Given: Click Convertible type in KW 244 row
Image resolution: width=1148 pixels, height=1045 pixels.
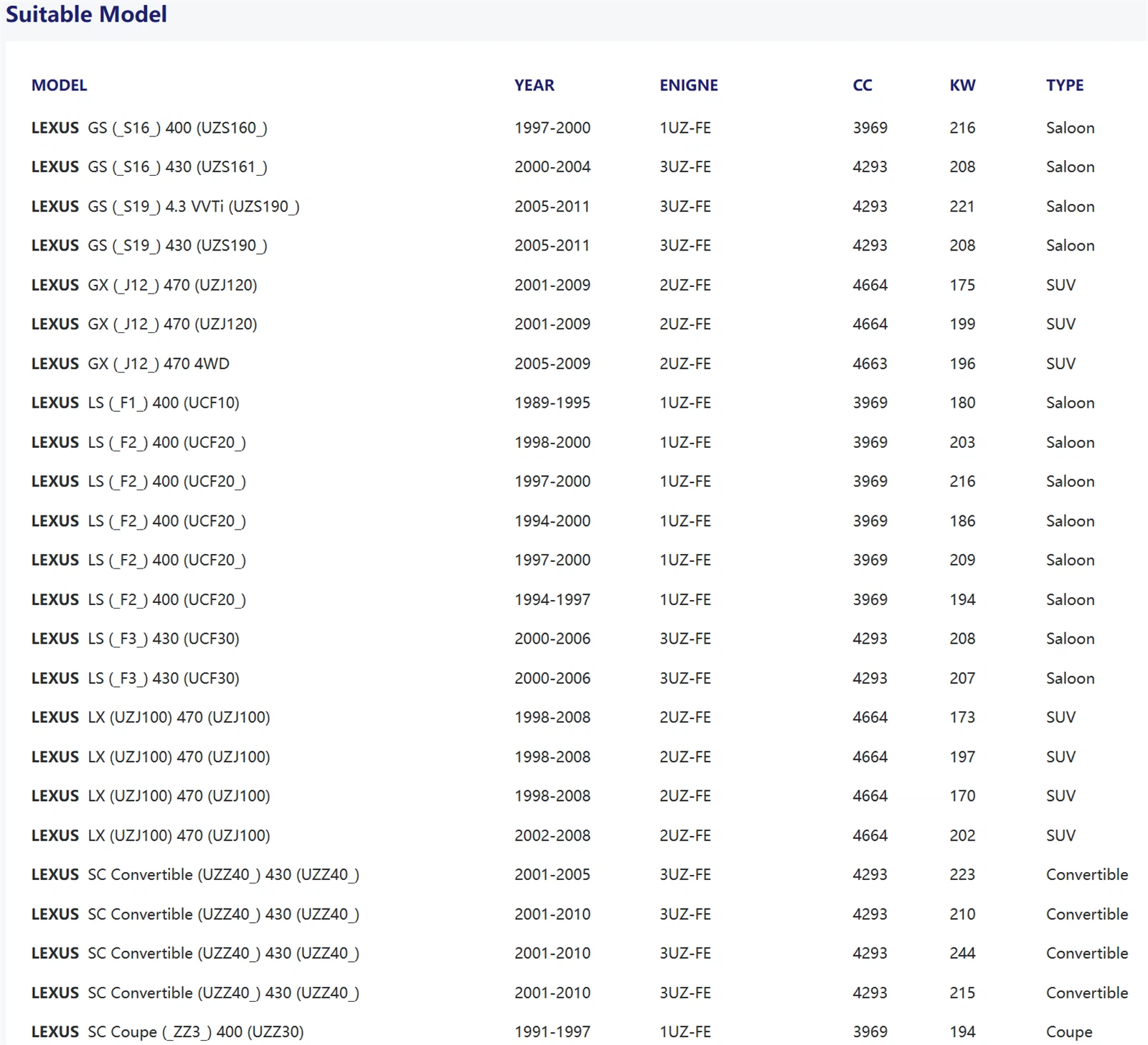Looking at the screenshot, I should tap(1087, 953).
